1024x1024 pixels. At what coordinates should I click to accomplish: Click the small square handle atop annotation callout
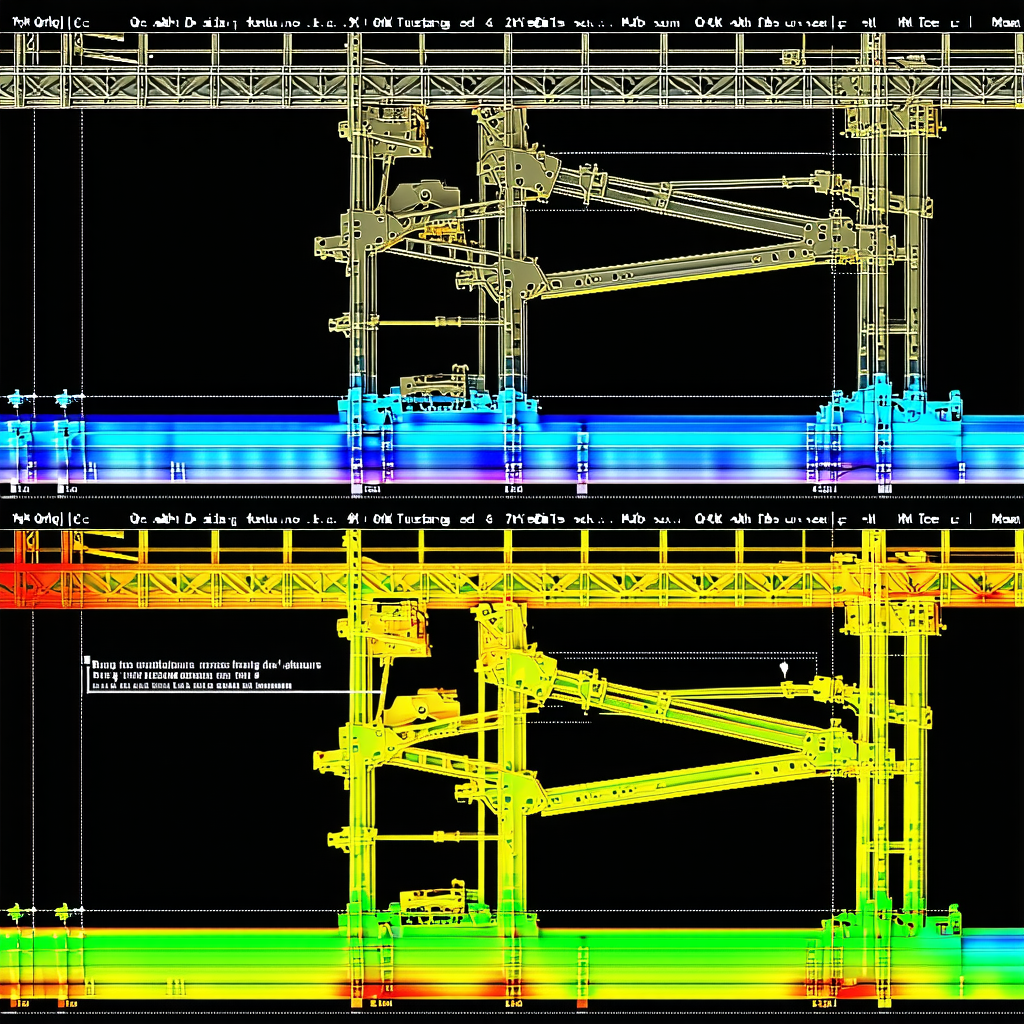tap(87, 660)
